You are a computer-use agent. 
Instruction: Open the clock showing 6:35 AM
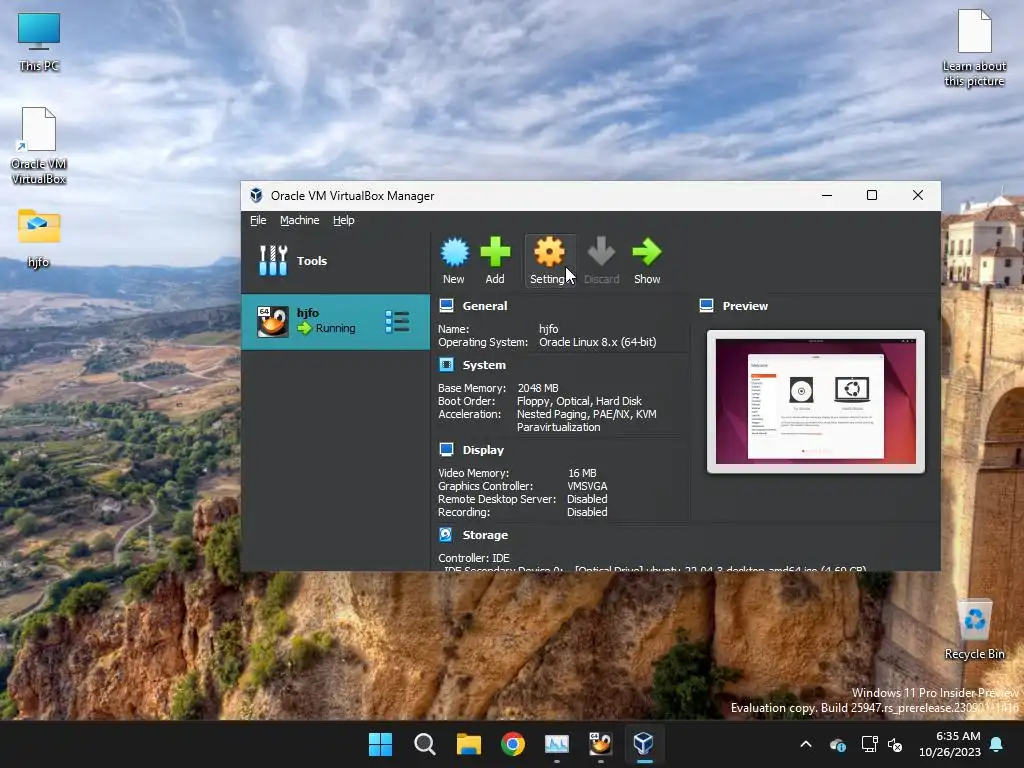(x=950, y=744)
